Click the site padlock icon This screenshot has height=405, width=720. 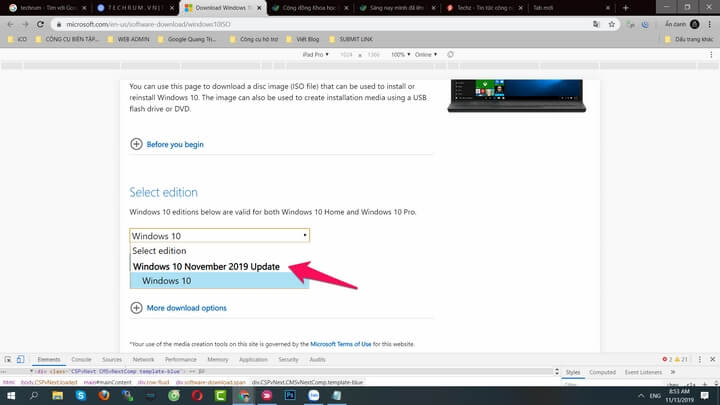click(59, 24)
